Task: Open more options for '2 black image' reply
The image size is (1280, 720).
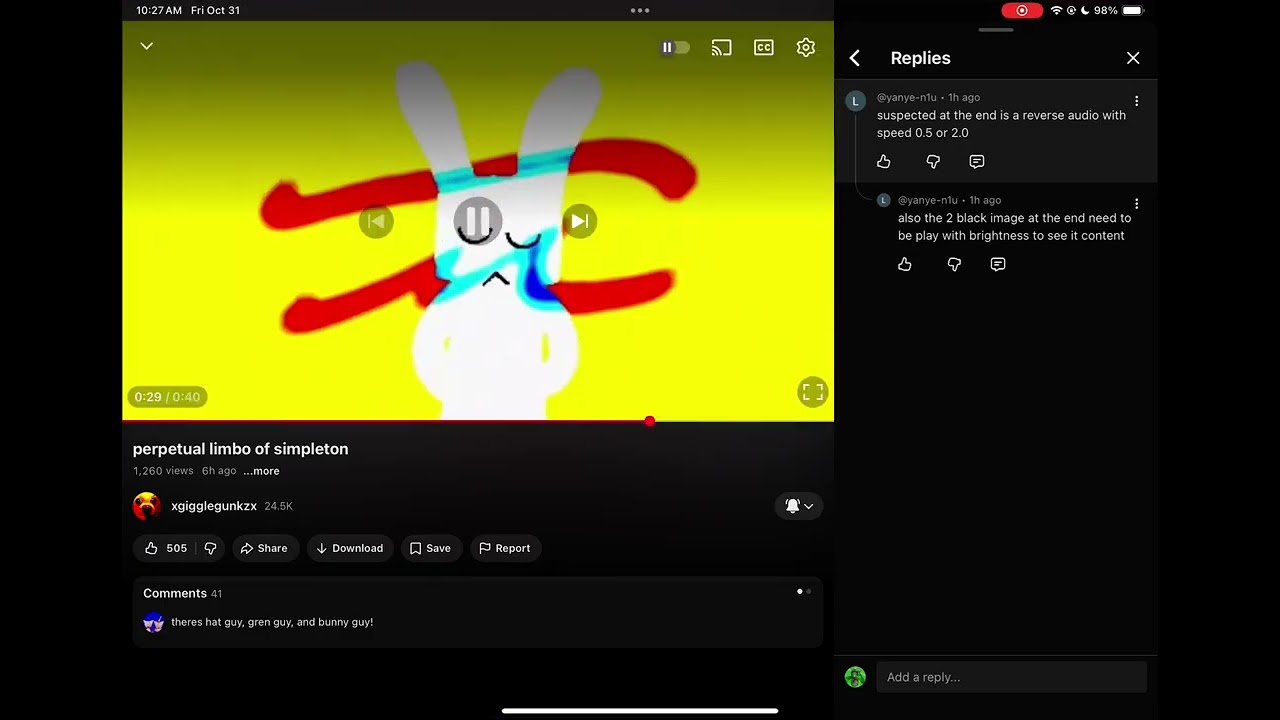Action: (1136, 204)
